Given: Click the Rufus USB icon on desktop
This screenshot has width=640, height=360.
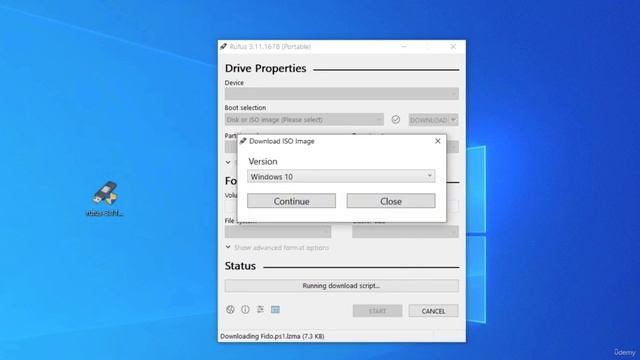Looking at the screenshot, I should (104, 199).
